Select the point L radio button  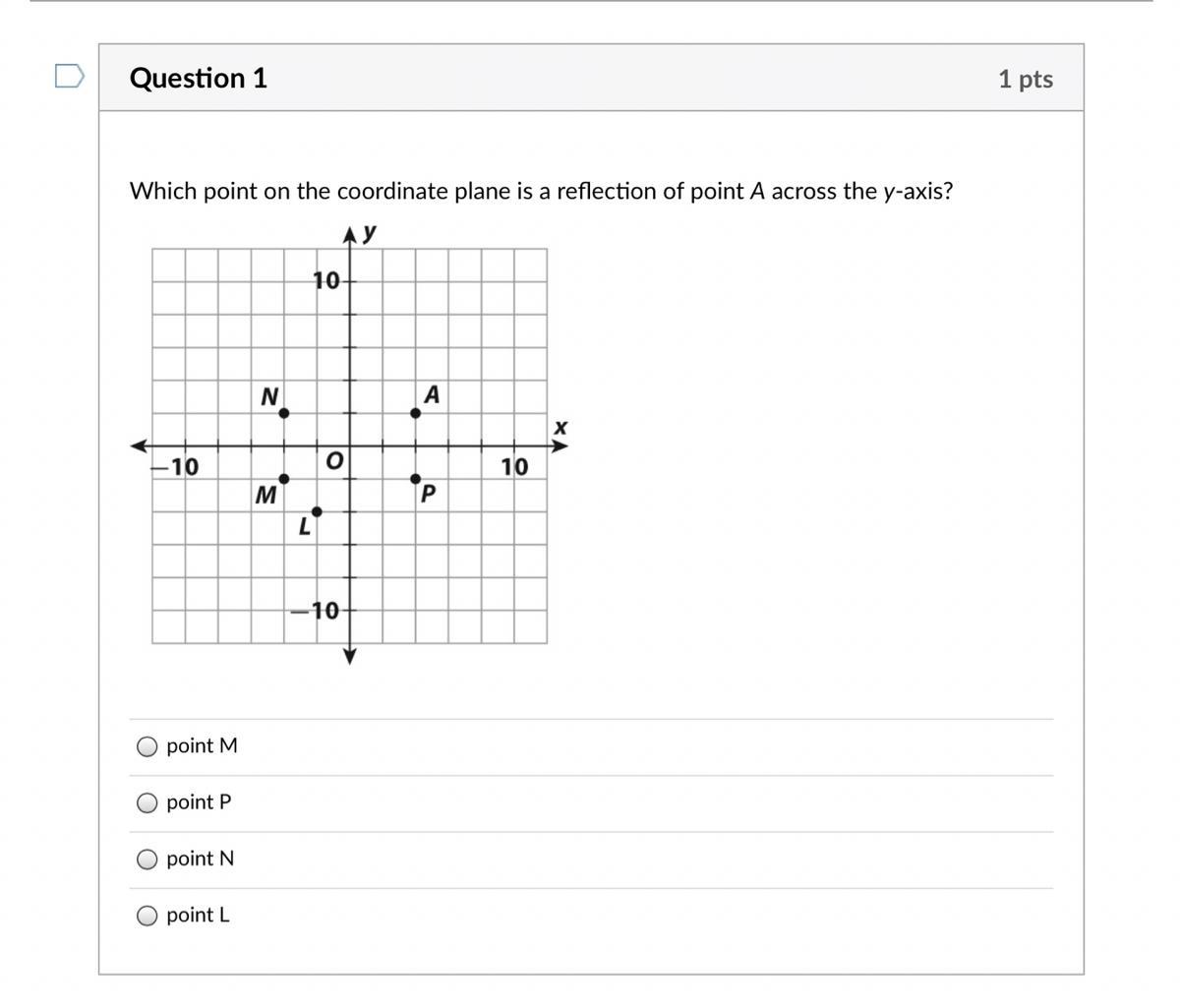[x=147, y=917]
